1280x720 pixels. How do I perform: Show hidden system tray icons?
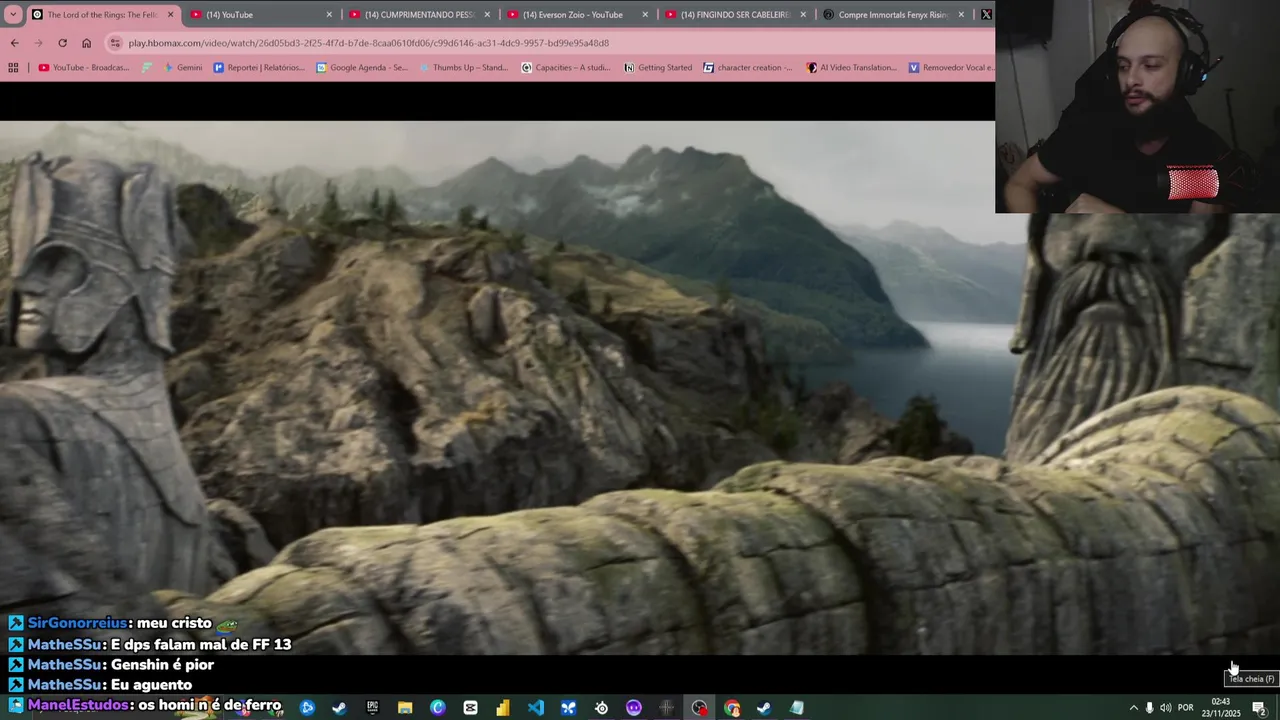(1133, 708)
